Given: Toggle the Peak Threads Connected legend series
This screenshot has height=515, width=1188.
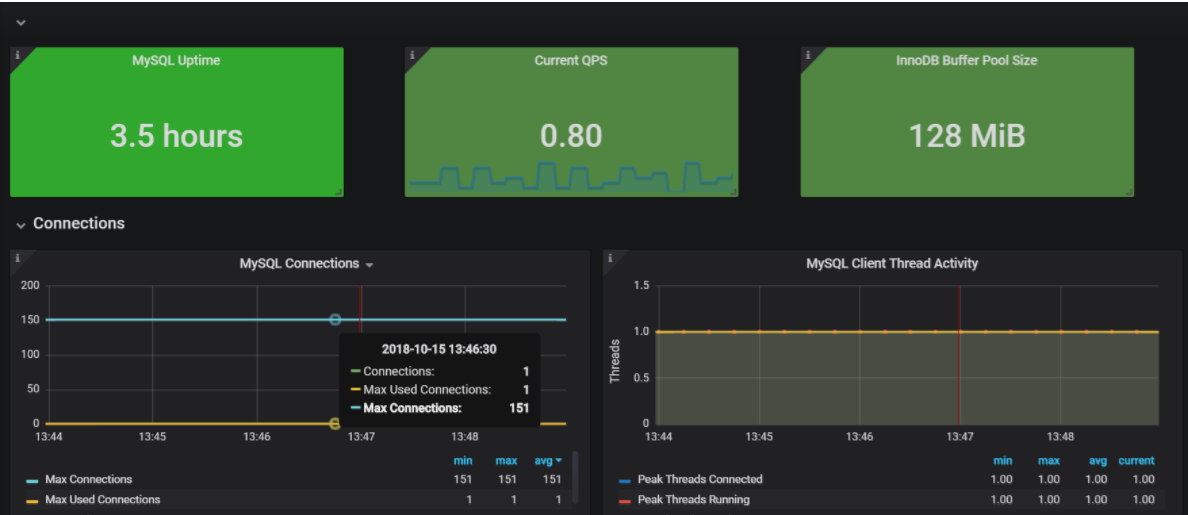Looking at the screenshot, I should pos(699,480).
